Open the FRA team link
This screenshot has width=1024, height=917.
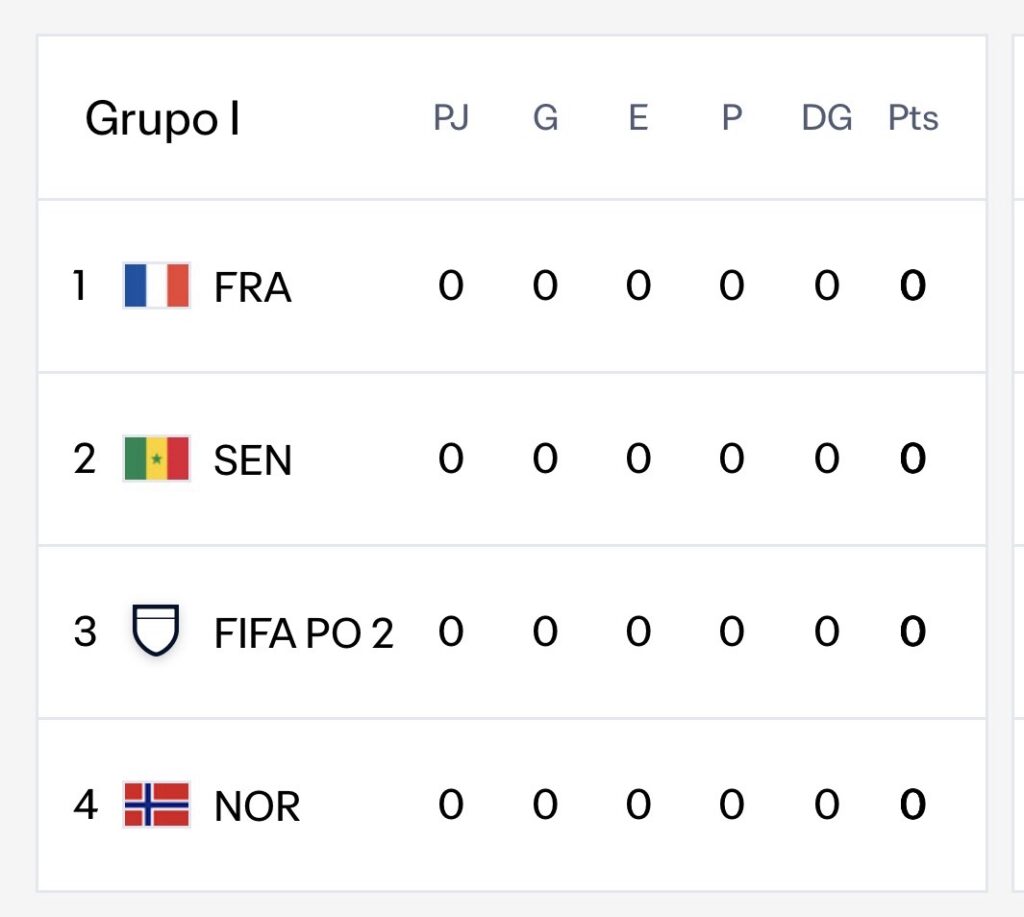point(252,288)
